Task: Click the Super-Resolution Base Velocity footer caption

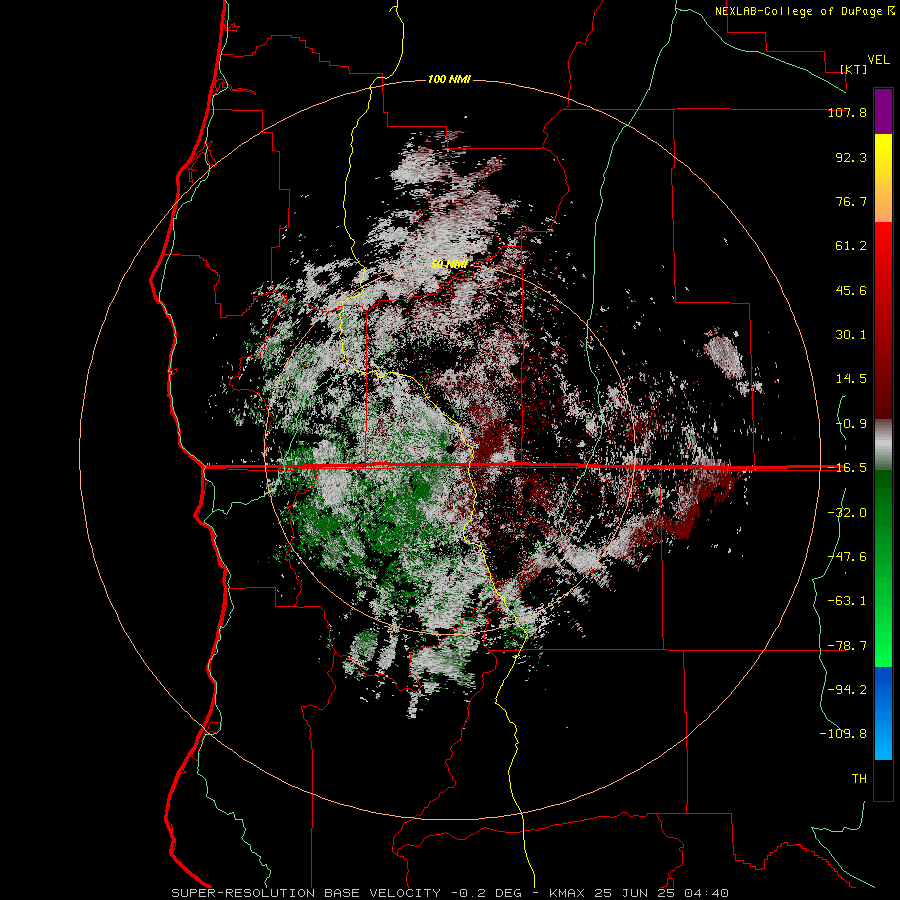Action: [x=450, y=893]
